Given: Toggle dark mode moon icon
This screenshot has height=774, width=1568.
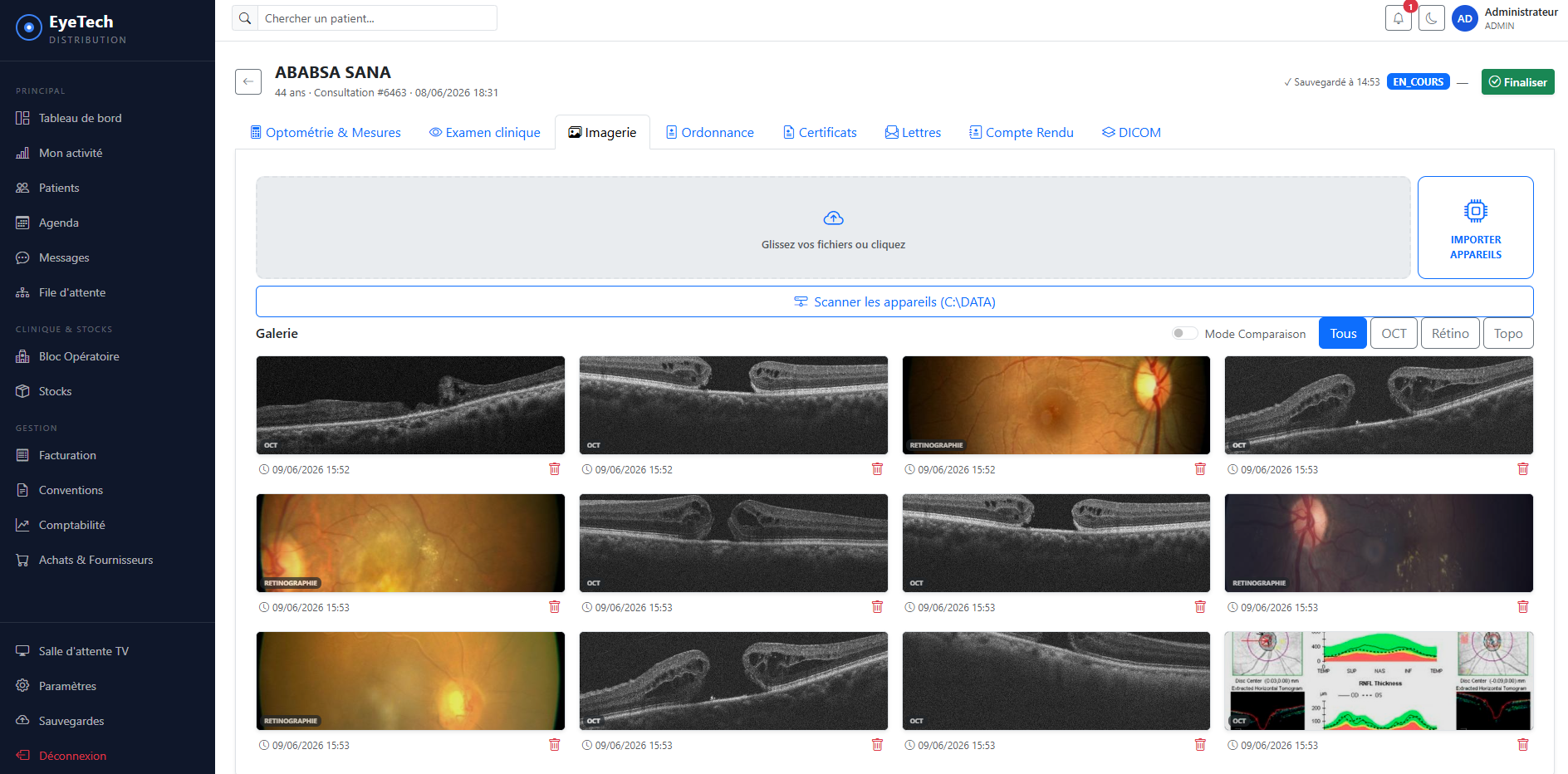Looking at the screenshot, I should pyautogui.click(x=1432, y=18).
